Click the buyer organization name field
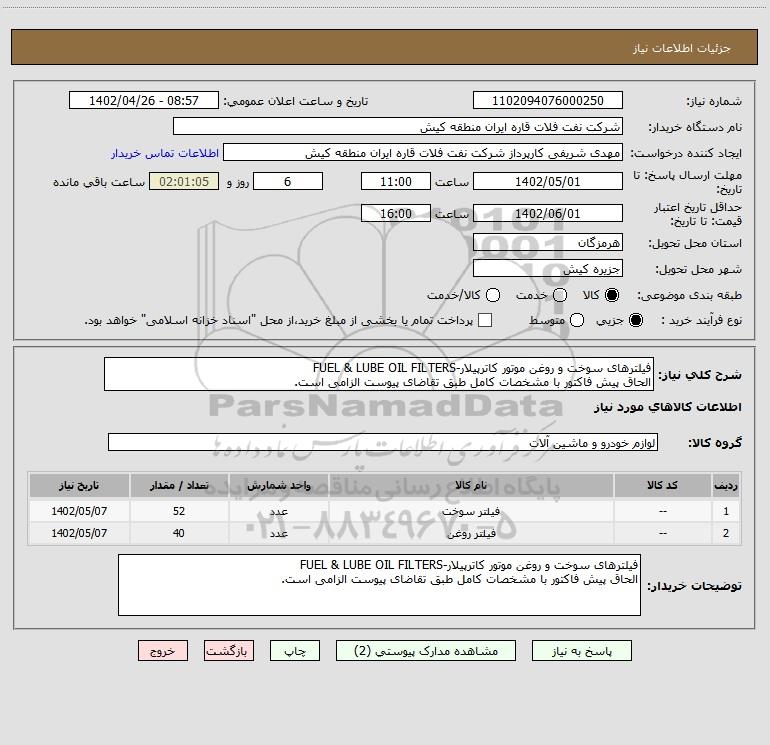 (398, 126)
